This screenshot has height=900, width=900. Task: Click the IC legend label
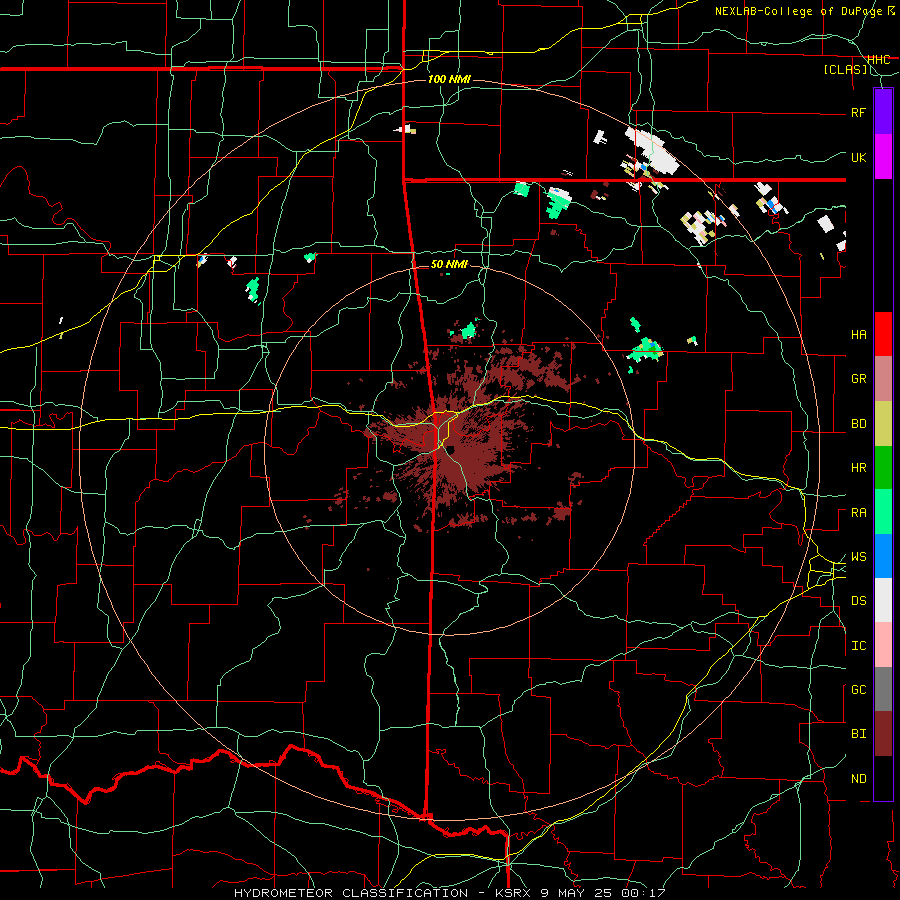click(858, 646)
